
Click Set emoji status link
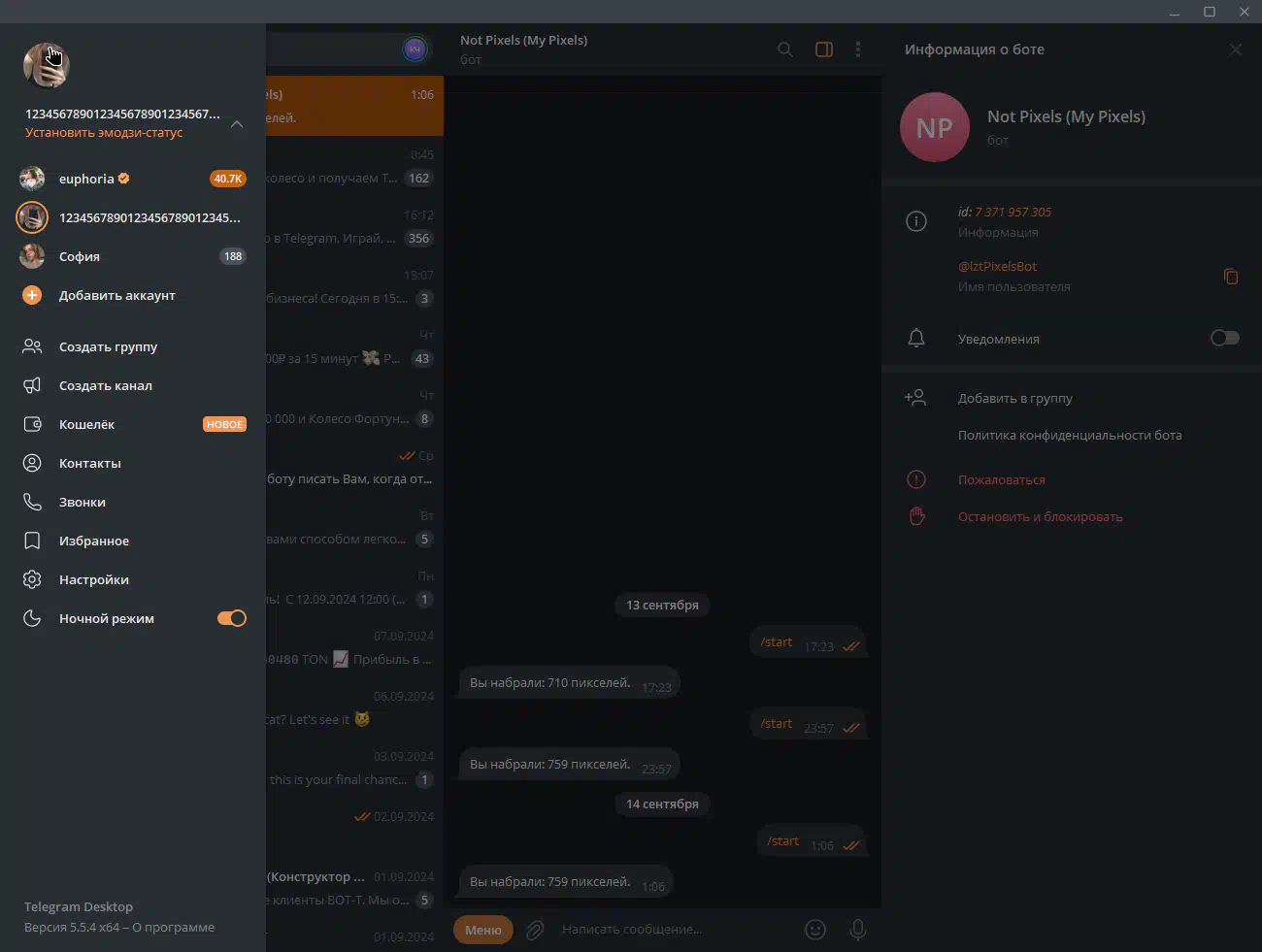click(104, 133)
